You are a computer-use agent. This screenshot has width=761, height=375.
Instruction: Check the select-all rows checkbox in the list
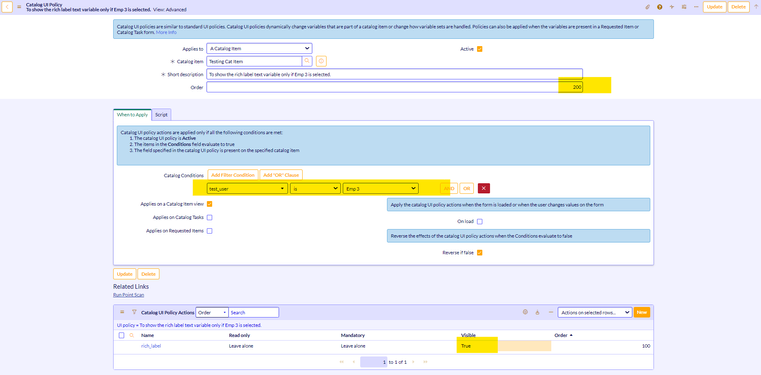pyautogui.click(x=121, y=335)
